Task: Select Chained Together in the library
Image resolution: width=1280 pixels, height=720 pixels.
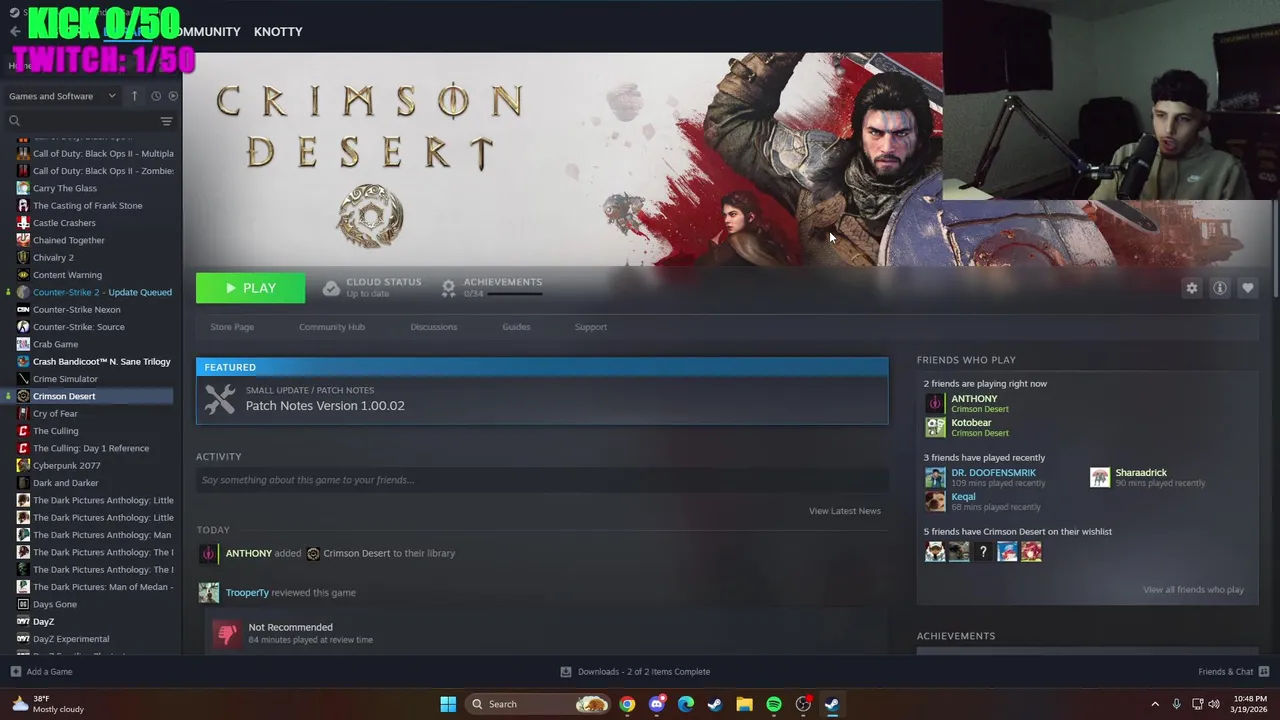Action: (x=69, y=240)
